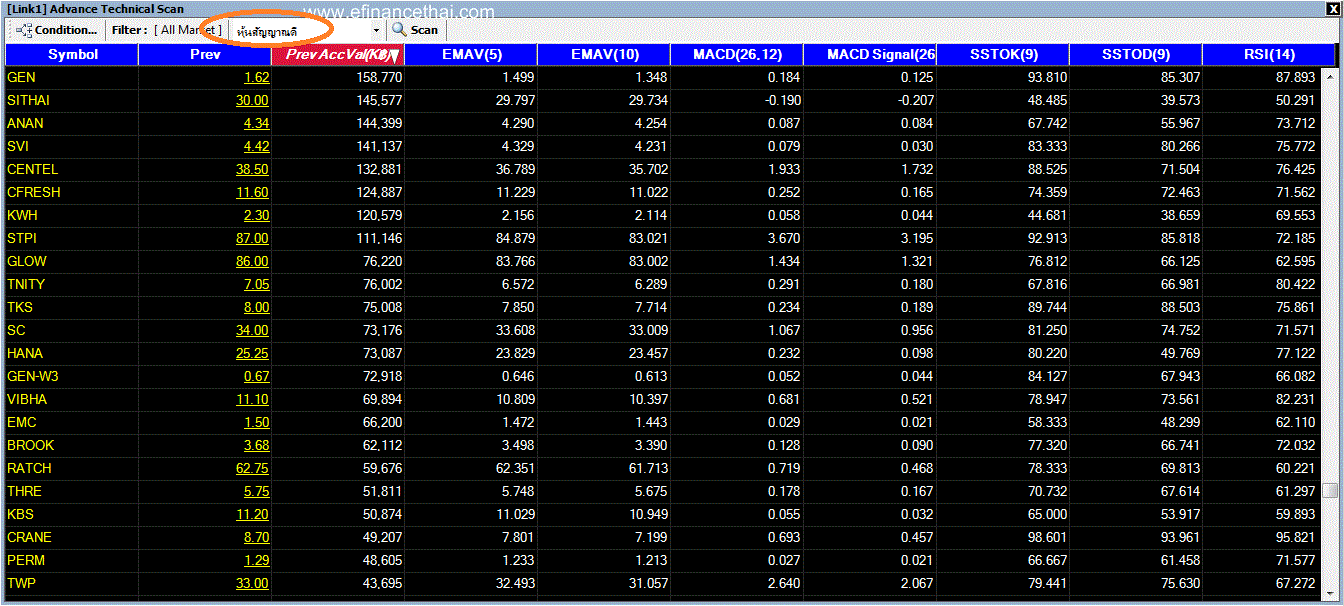This screenshot has height=606, width=1344.
Task: Click the MACD Signal column header
Action: pos(870,55)
